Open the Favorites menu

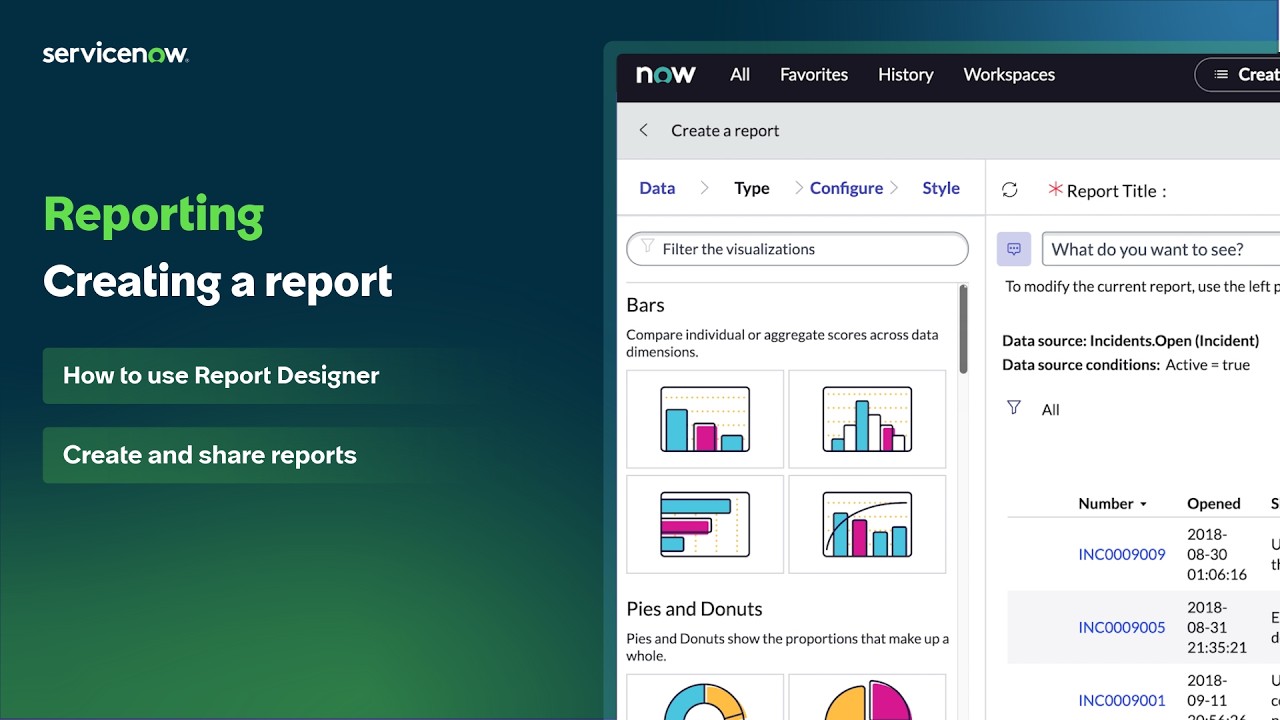point(814,75)
